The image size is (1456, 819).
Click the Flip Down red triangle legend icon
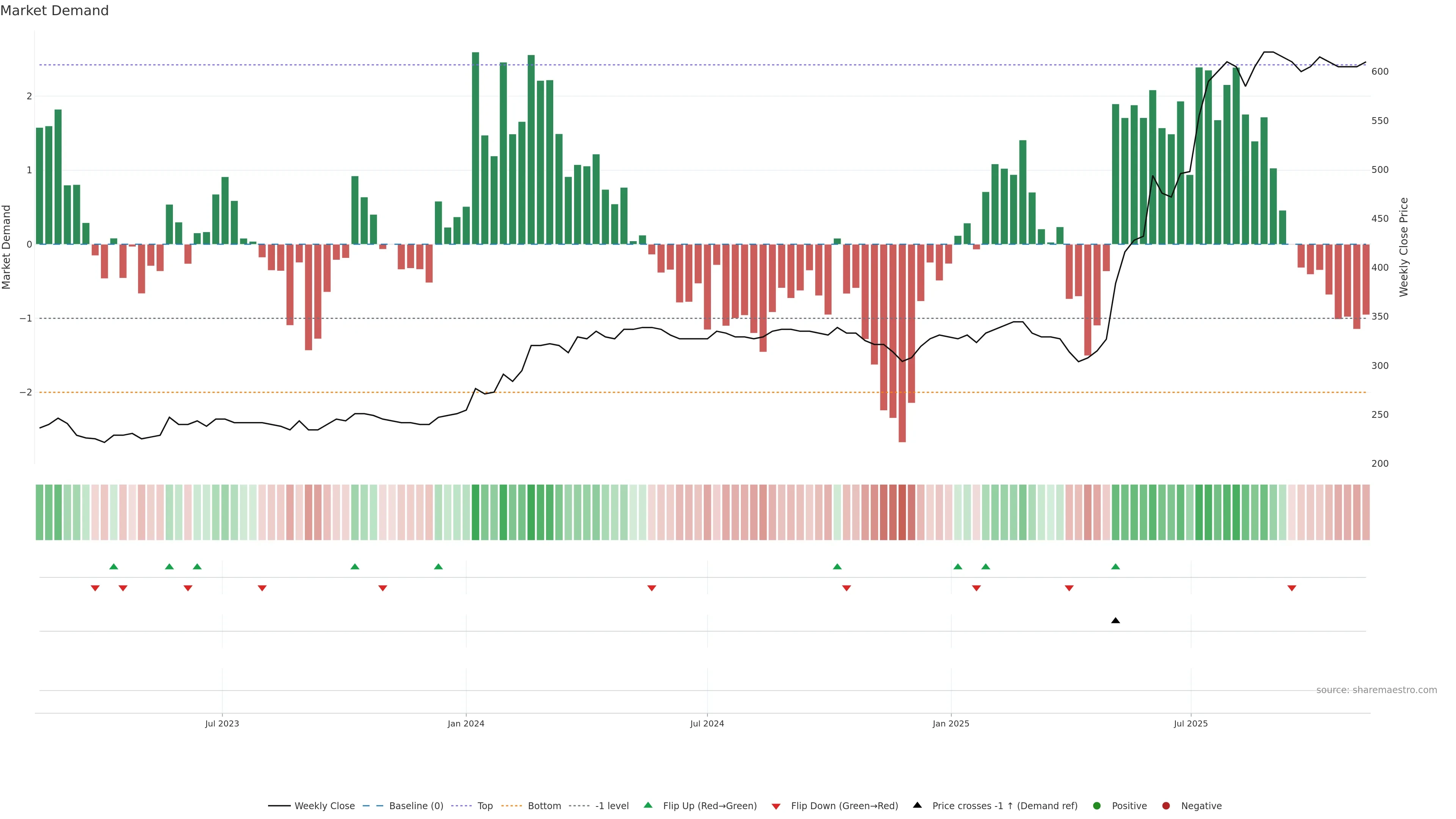pos(776,806)
